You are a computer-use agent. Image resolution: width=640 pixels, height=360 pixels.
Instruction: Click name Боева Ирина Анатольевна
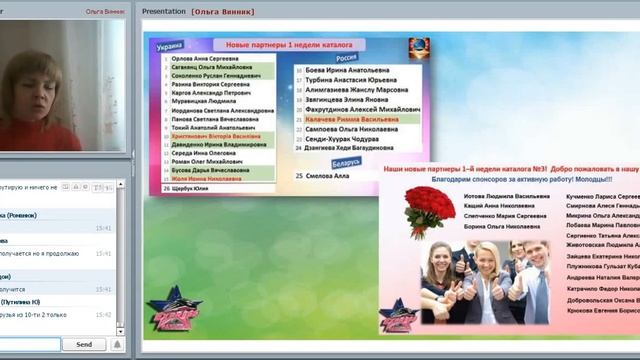tap(347, 70)
